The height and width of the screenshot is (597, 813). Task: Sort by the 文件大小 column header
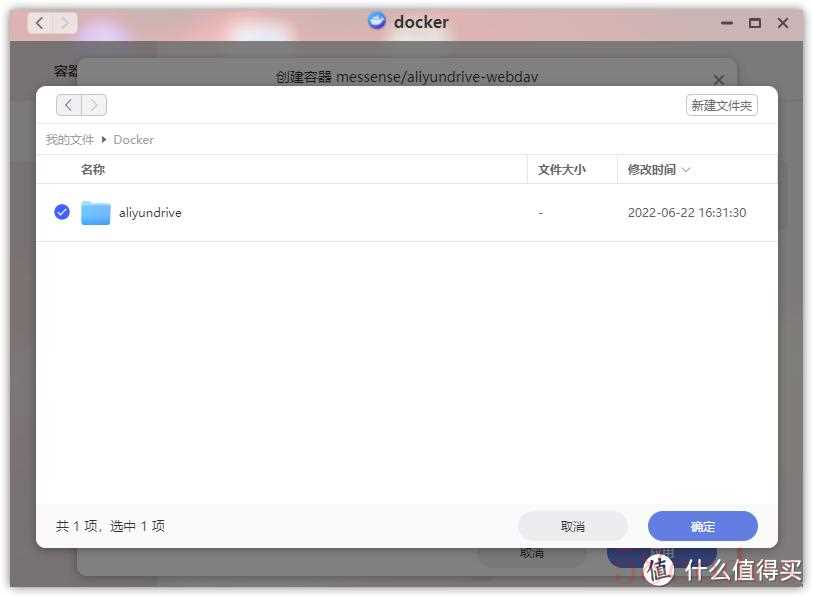[x=562, y=170]
